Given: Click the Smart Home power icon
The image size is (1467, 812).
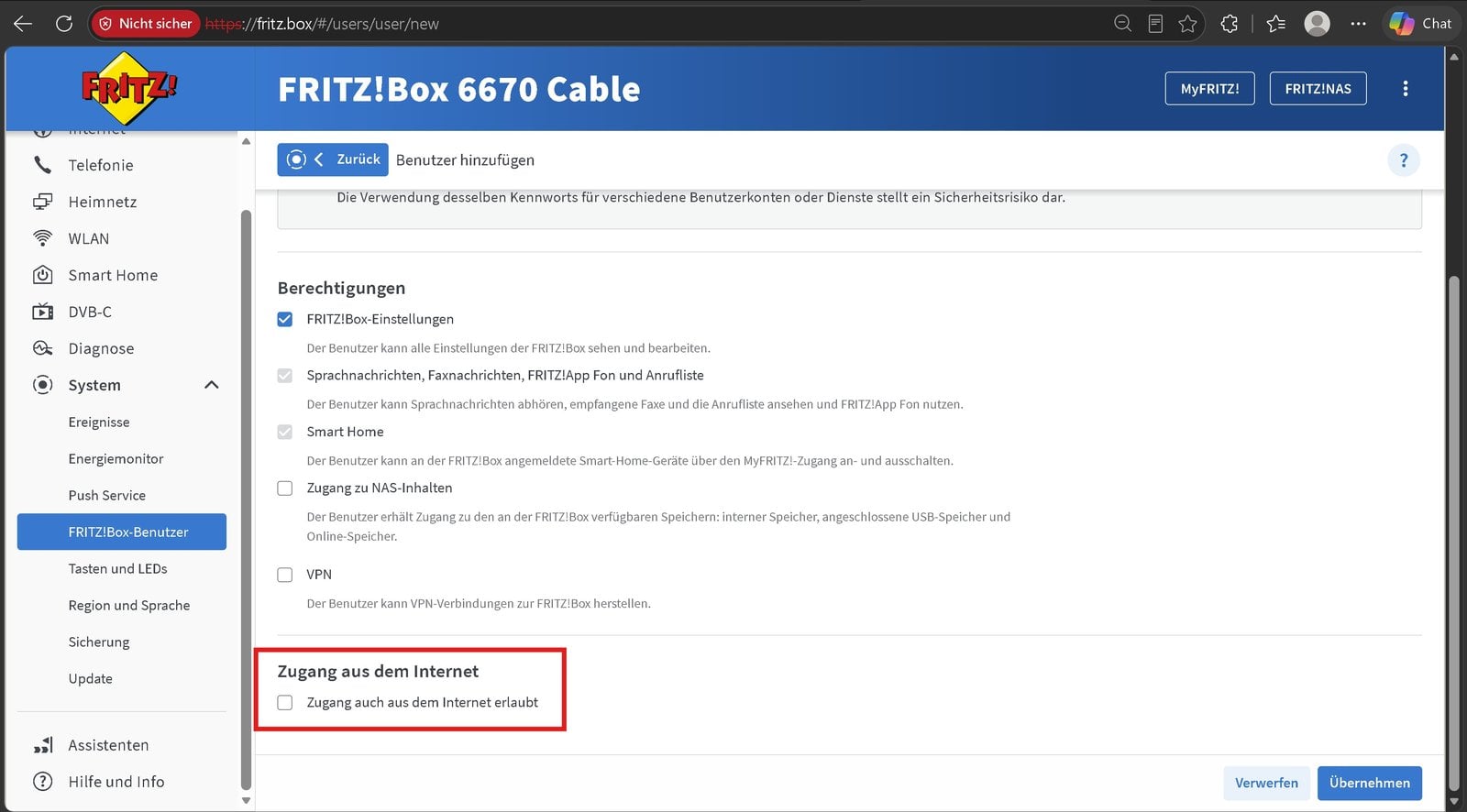Looking at the screenshot, I should click(42, 275).
